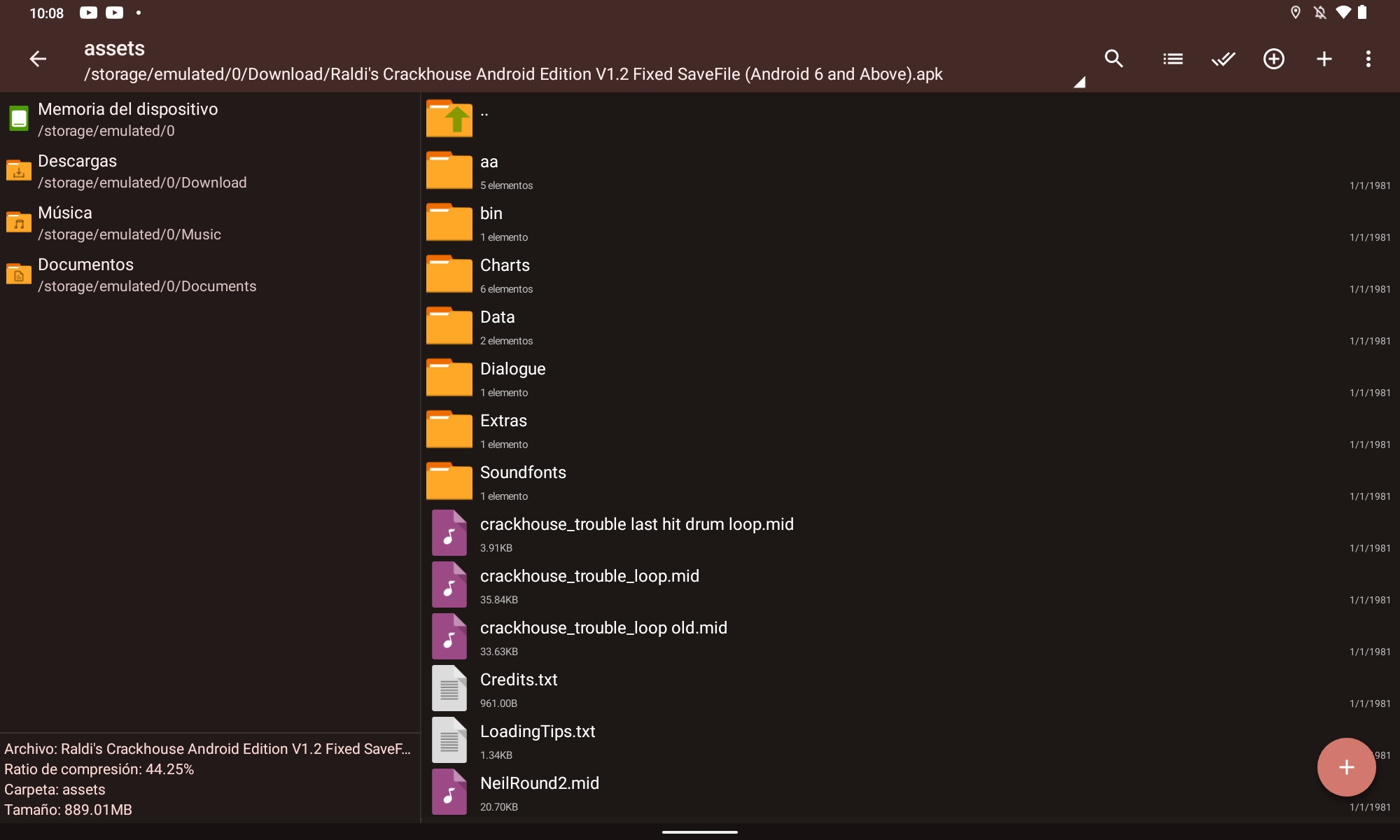Click the LoadingTips.txt file name
The width and height of the screenshot is (1400, 840).
[538, 731]
